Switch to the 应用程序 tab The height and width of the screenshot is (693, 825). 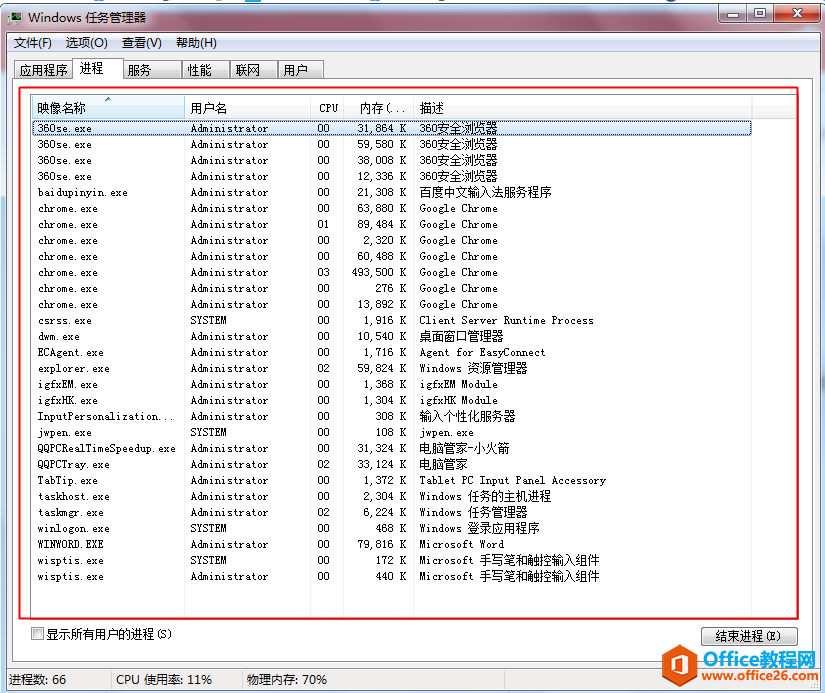pyautogui.click(x=44, y=70)
